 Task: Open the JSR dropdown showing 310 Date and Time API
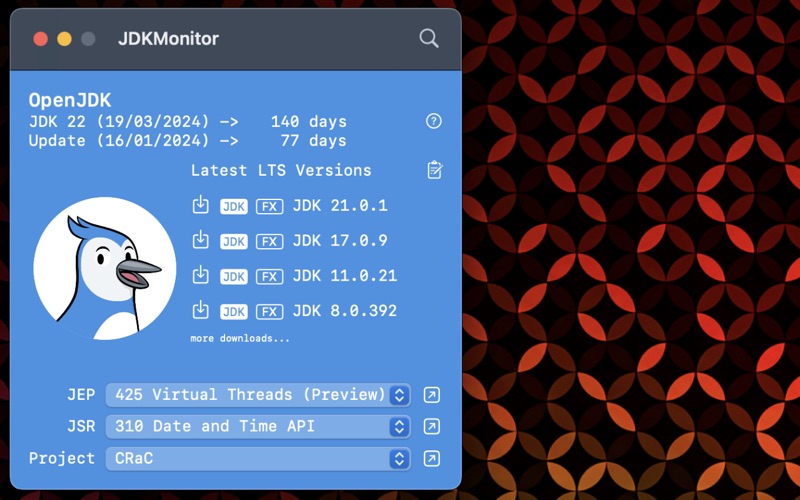258,427
